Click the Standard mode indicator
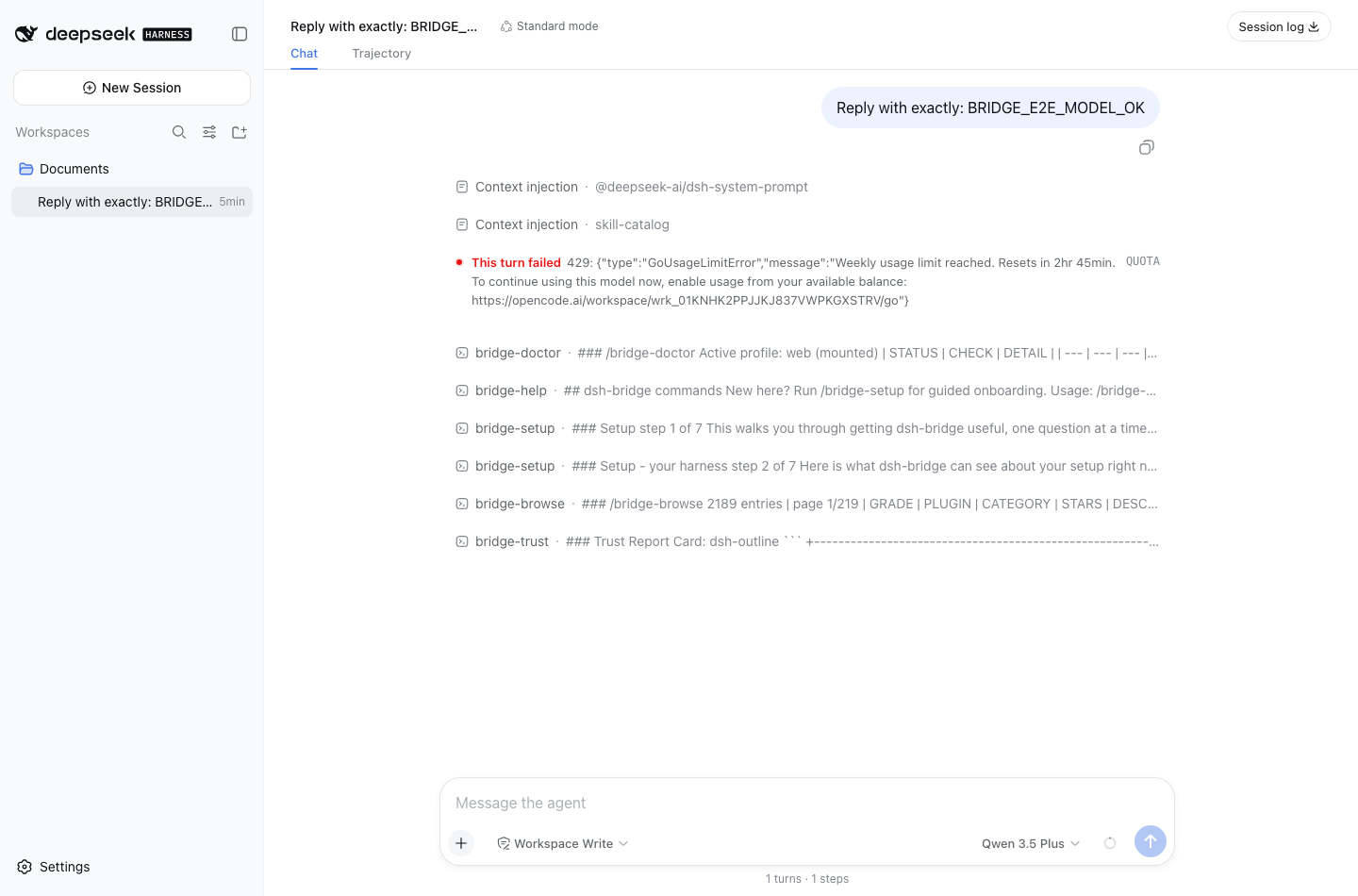Screen dimensions: 1358x896 point(550,26)
